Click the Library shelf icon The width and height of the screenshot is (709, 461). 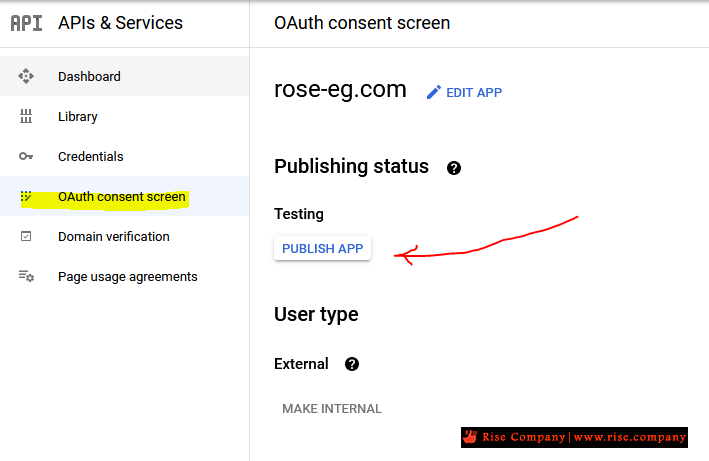click(26, 116)
